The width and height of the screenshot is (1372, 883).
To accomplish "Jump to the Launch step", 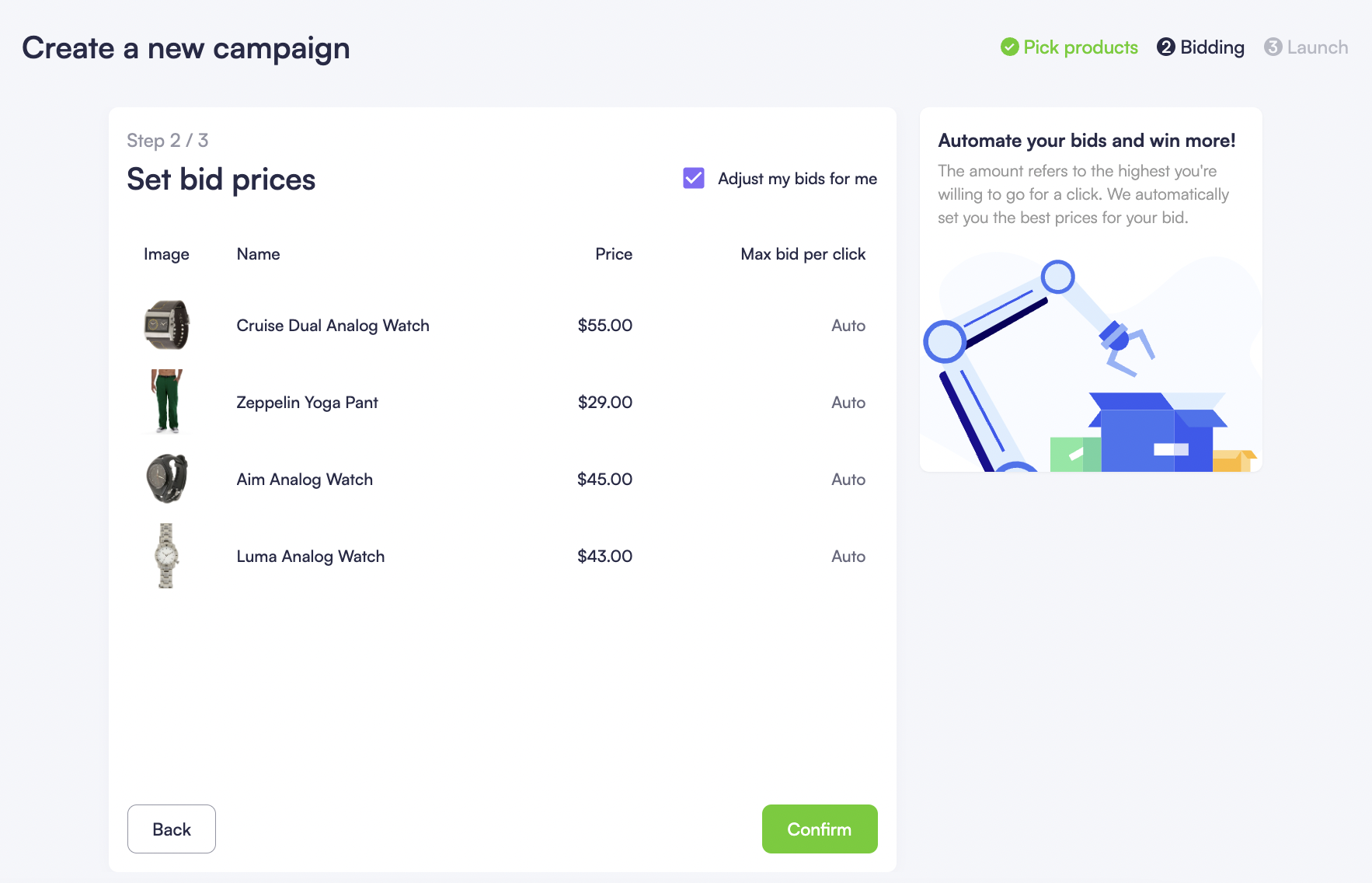I will point(1317,47).
